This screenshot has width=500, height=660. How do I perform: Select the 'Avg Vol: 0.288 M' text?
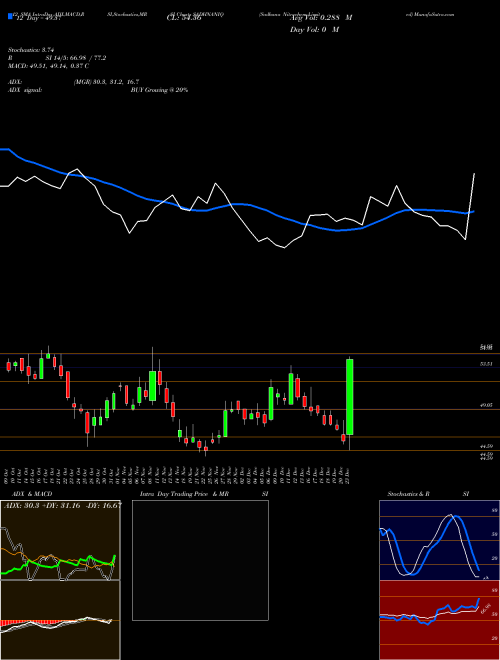click(x=320, y=18)
